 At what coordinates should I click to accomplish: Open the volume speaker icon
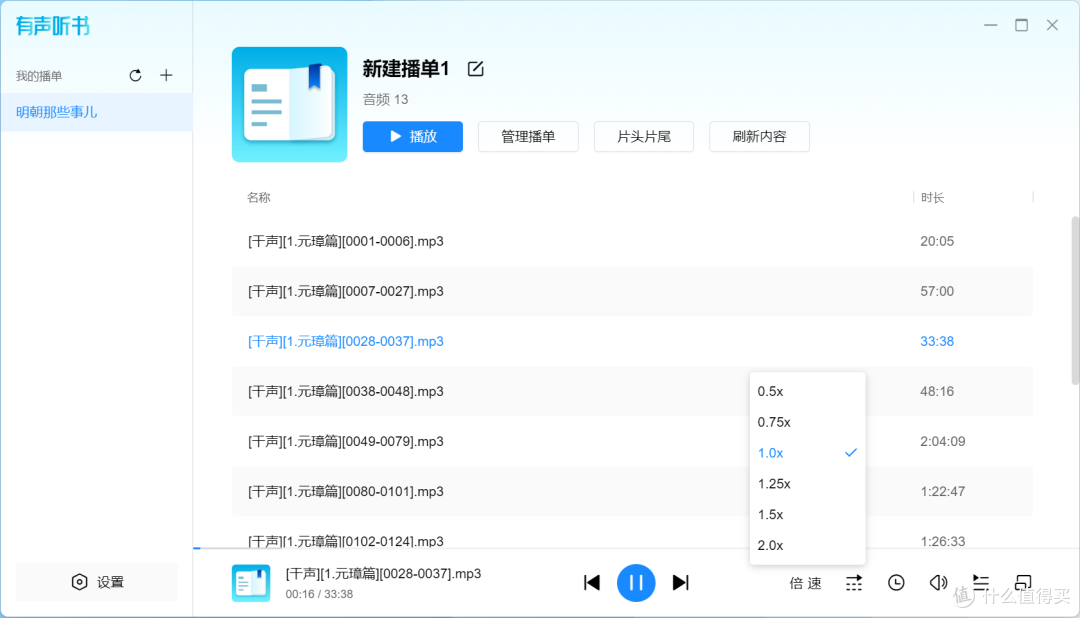point(938,583)
